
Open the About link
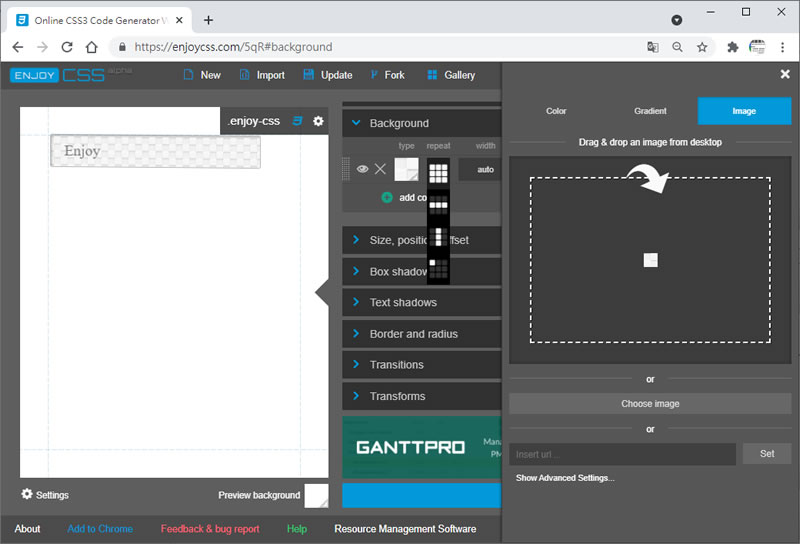point(27,529)
